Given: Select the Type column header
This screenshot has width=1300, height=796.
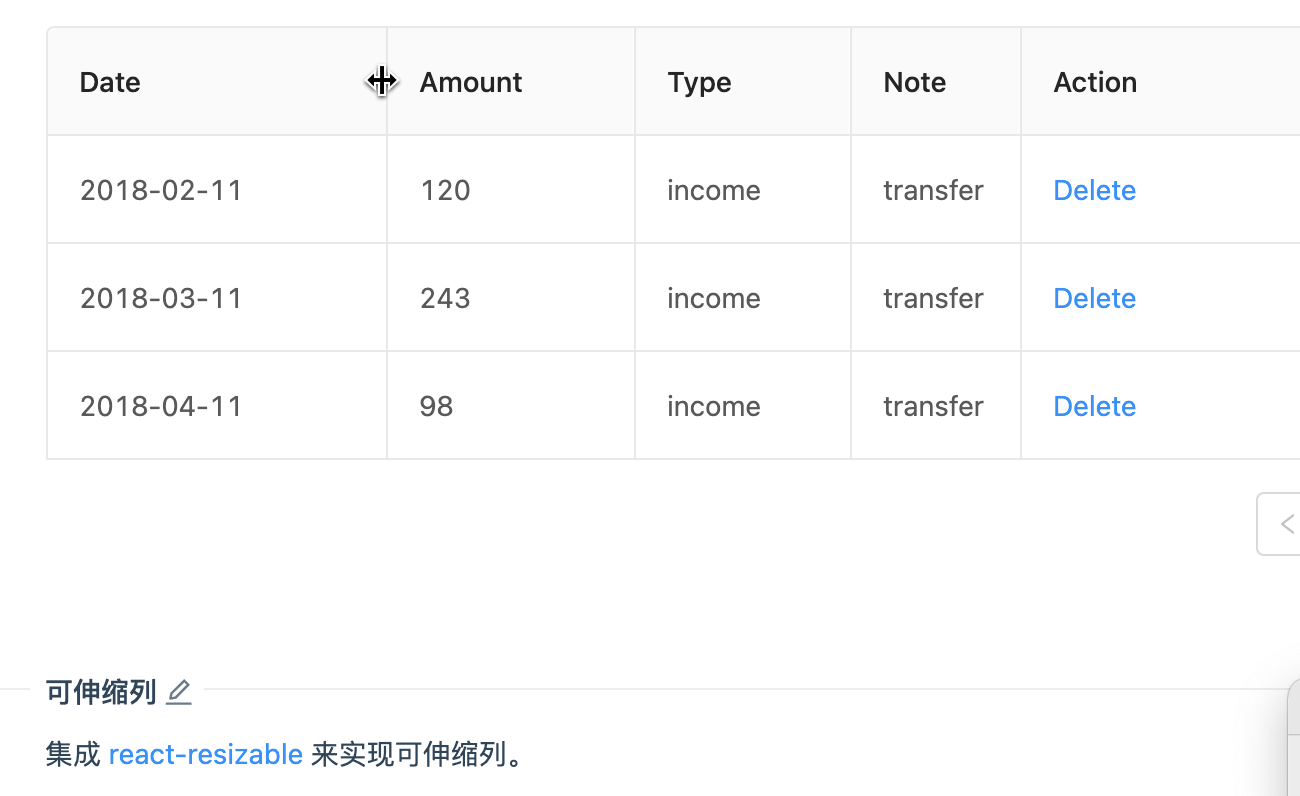Looking at the screenshot, I should [x=699, y=82].
